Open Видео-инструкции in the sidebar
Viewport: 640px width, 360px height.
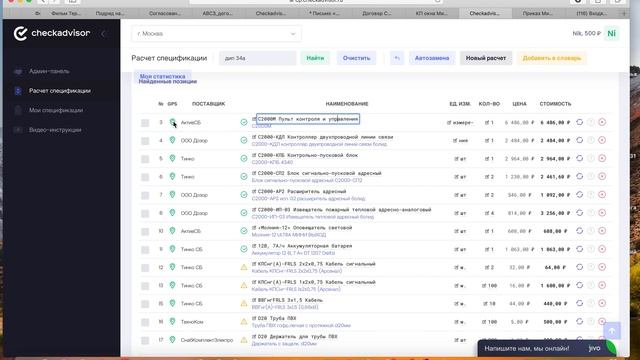coord(55,130)
